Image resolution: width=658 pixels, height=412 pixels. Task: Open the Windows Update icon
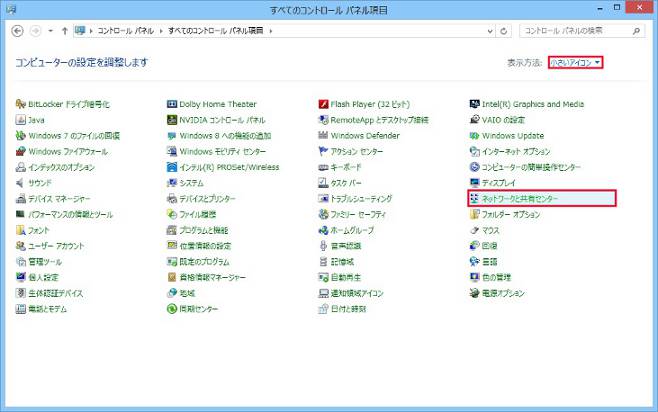475,136
